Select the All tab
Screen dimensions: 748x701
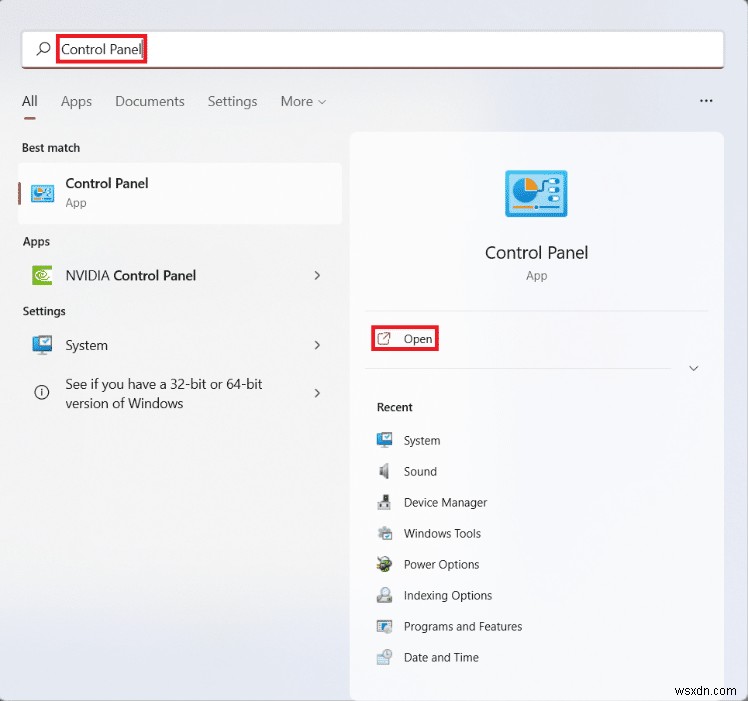tap(30, 101)
